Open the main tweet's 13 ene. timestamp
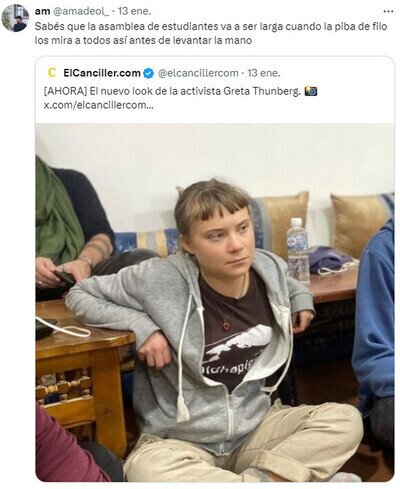The height and width of the screenshot is (489, 400). pyautogui.click(x=130, y=11)
